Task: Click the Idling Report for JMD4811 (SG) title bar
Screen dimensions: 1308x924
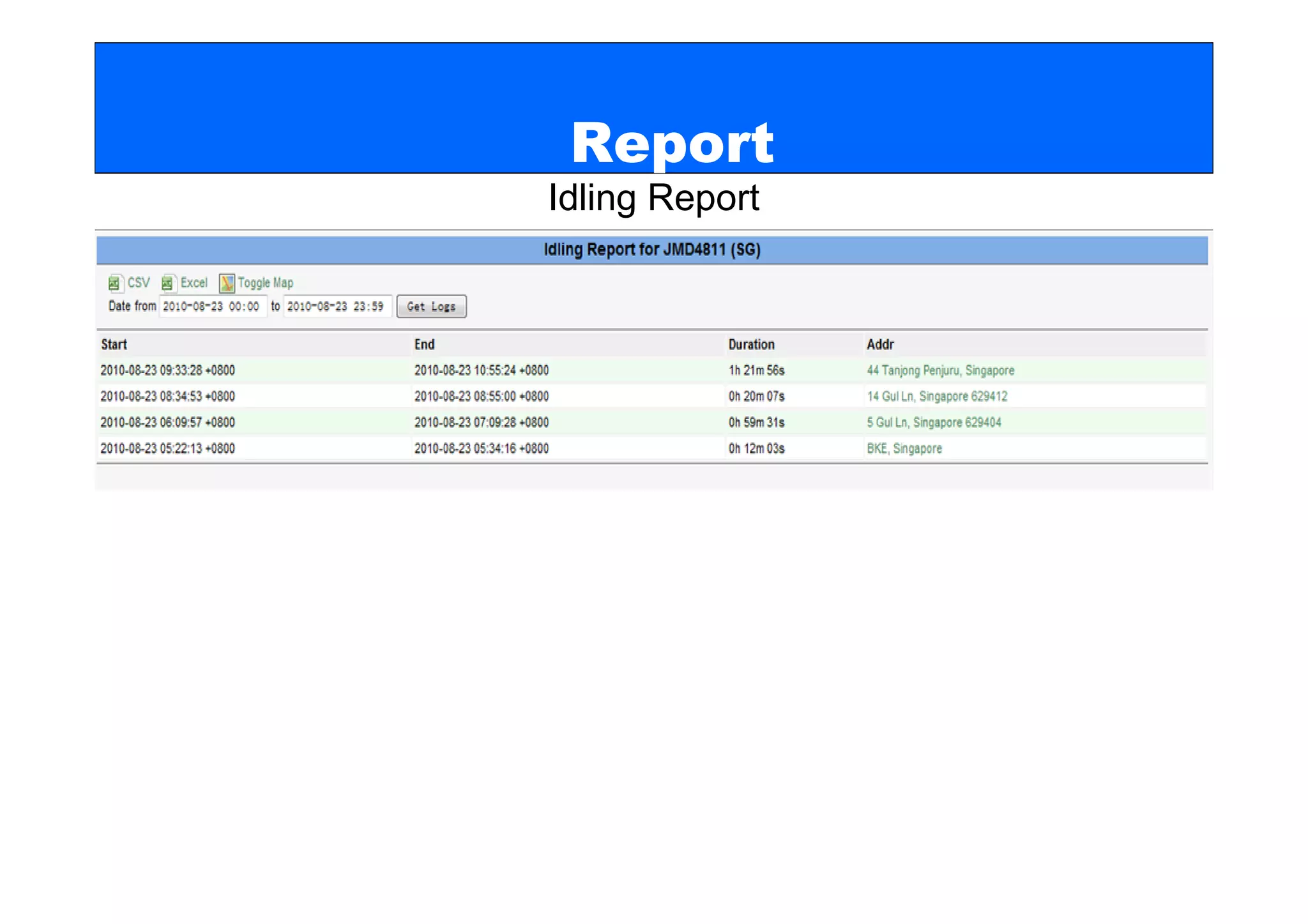Action: tap(652, 250)
